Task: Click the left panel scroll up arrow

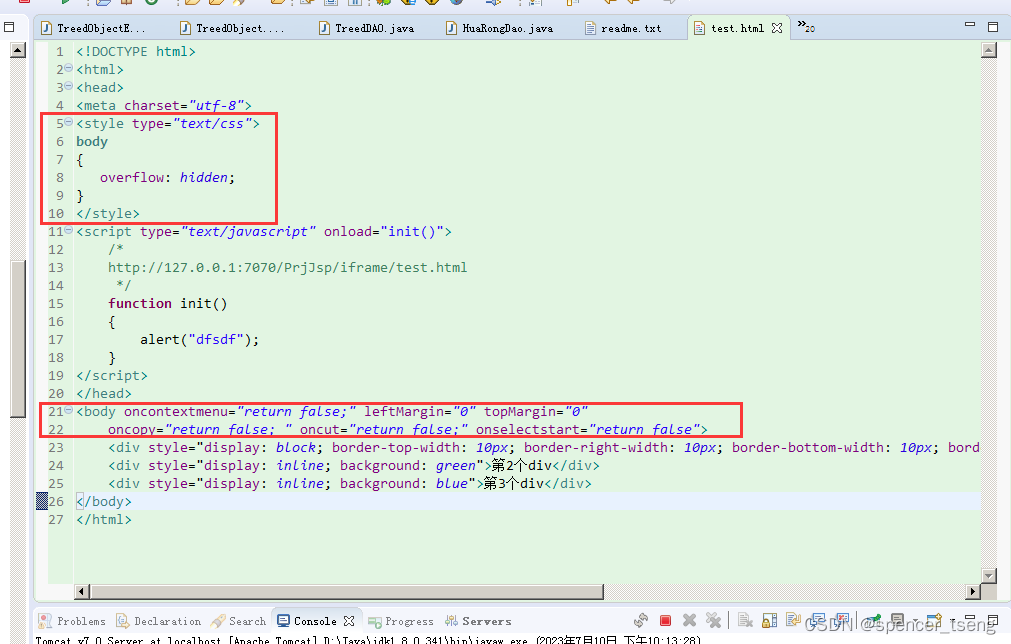Action: (18, 50)
